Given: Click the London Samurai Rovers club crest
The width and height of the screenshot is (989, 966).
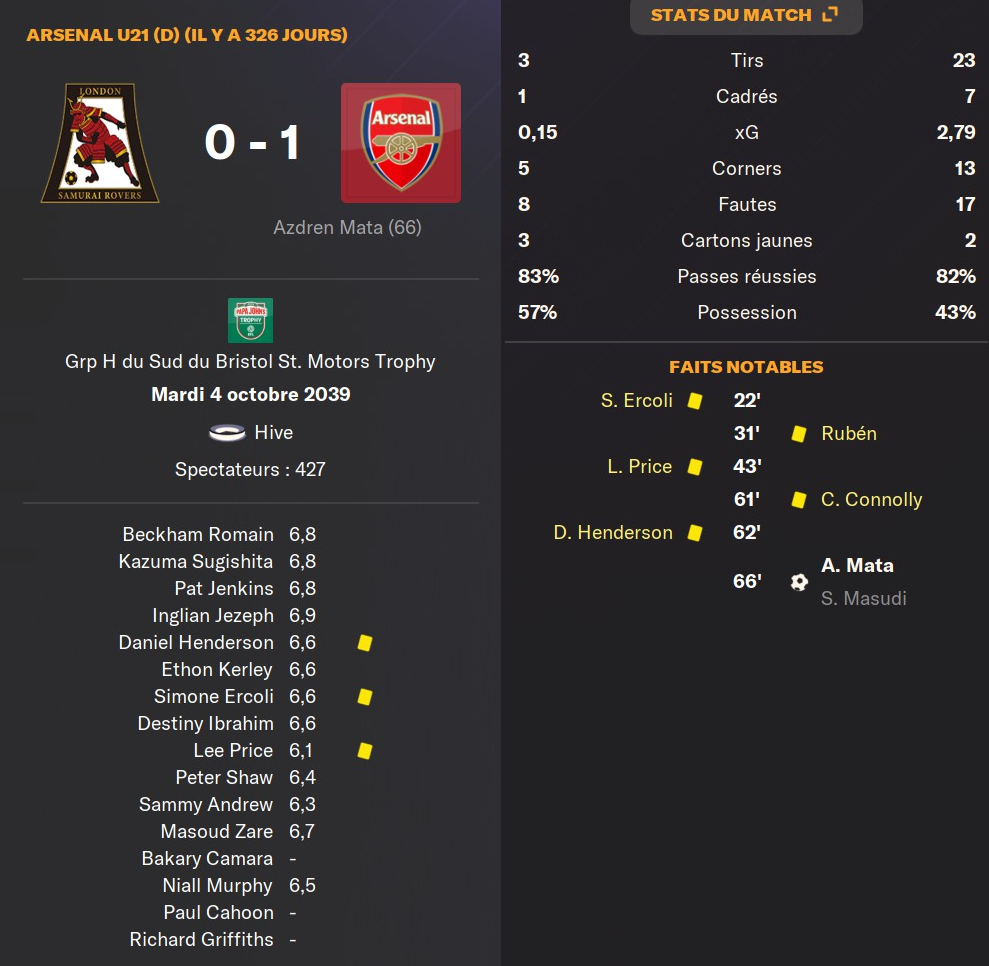Looking at the screenshot, I should (99, 143).
